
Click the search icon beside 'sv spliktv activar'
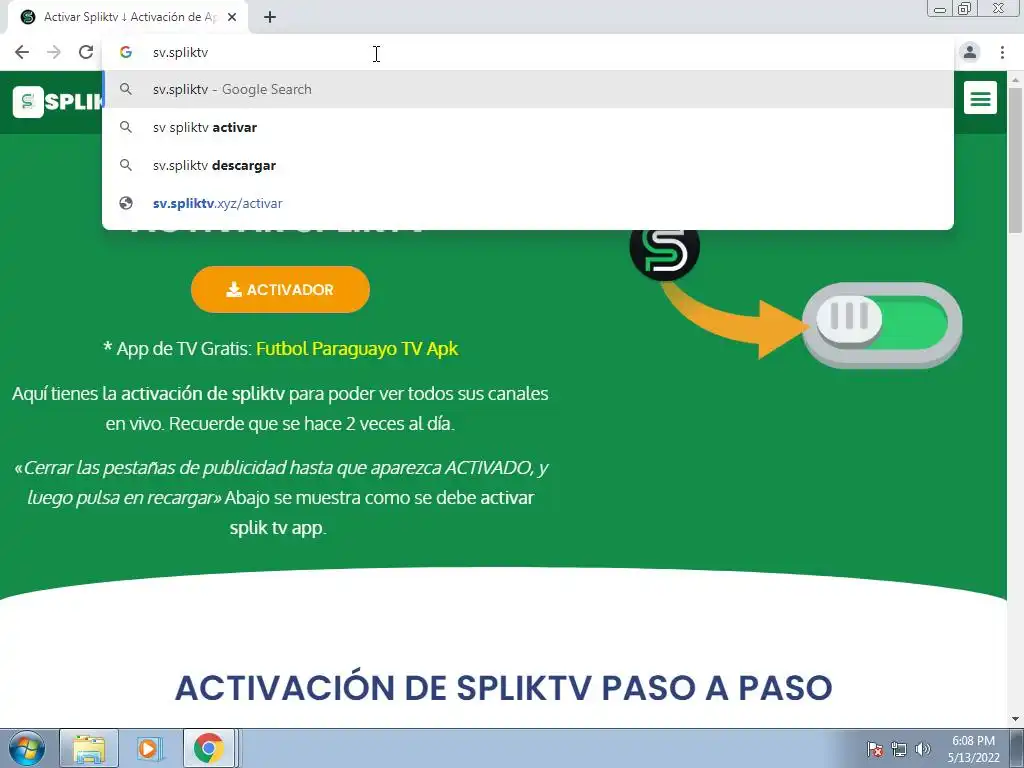pyautogui.click(x=126, y=127)
